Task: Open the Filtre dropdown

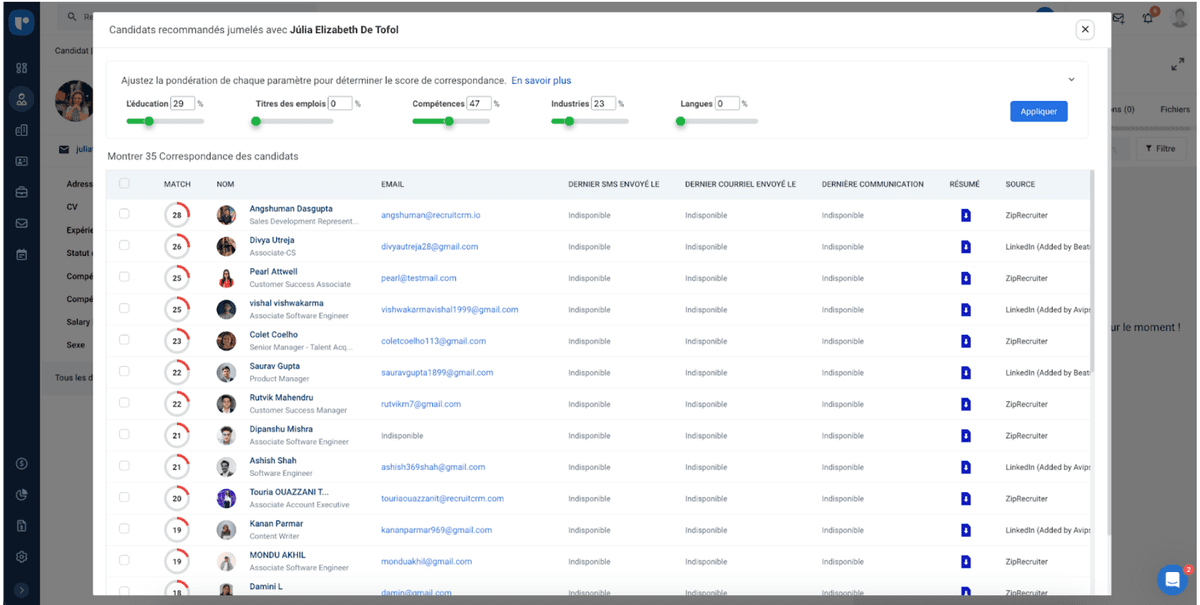Action: (x=1160, y=149)
